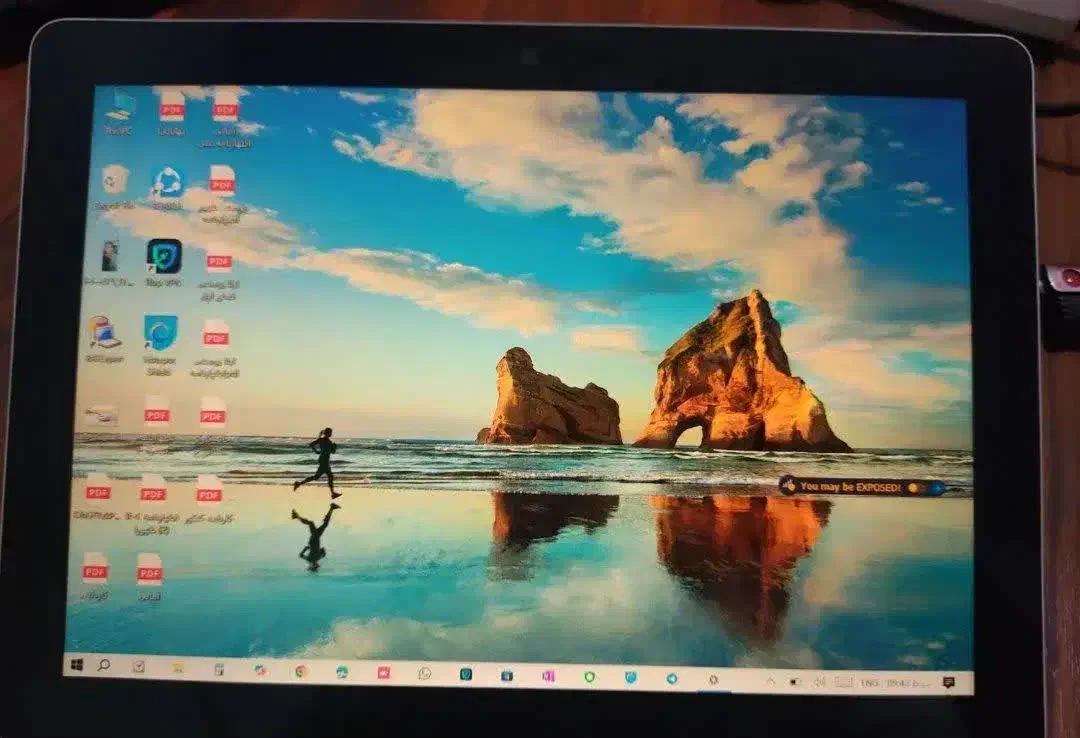Open Task View on the taskbar

[138, 666]
